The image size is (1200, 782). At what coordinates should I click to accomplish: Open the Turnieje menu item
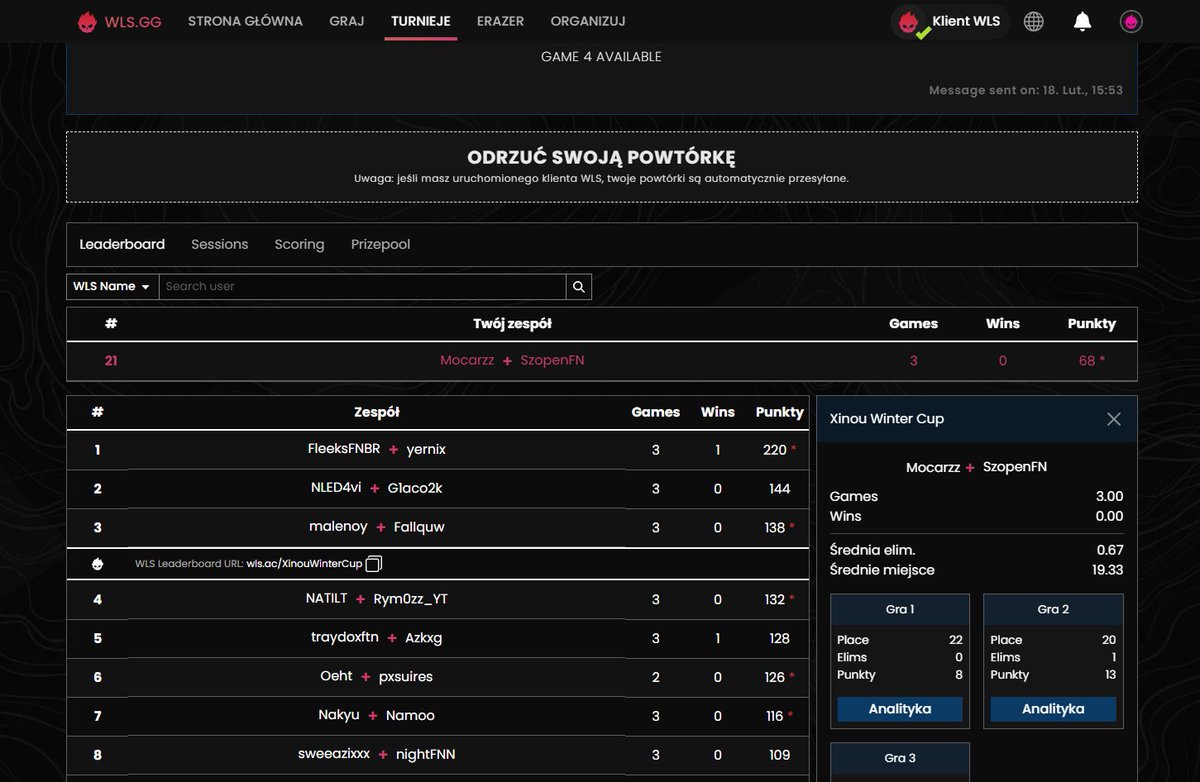pyautogui.click(x=420, y=21)
